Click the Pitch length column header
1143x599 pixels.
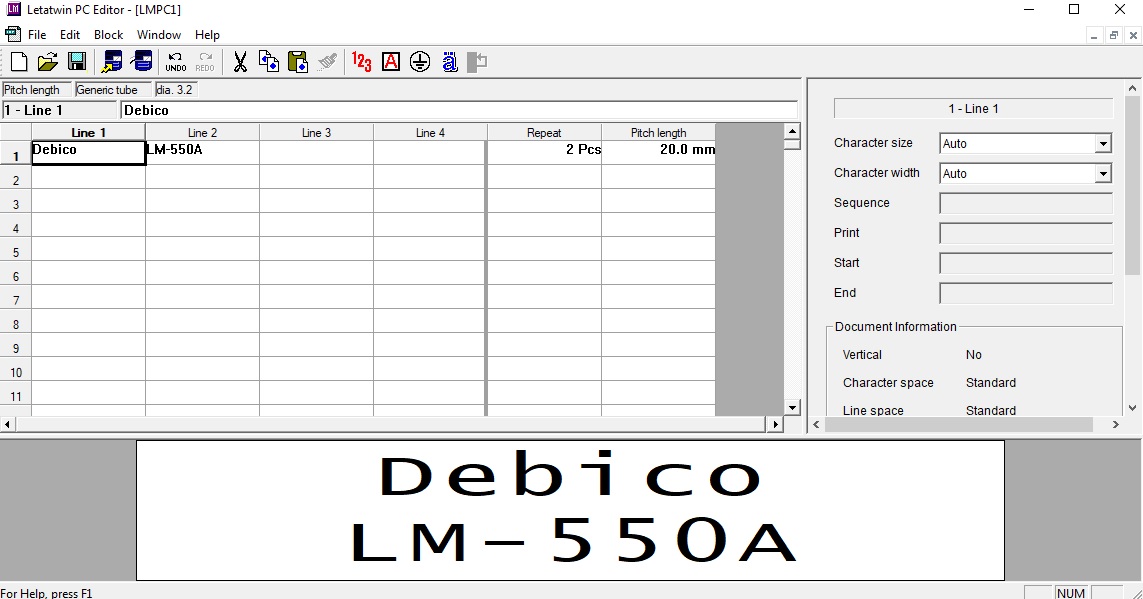(x=658, y=133)
